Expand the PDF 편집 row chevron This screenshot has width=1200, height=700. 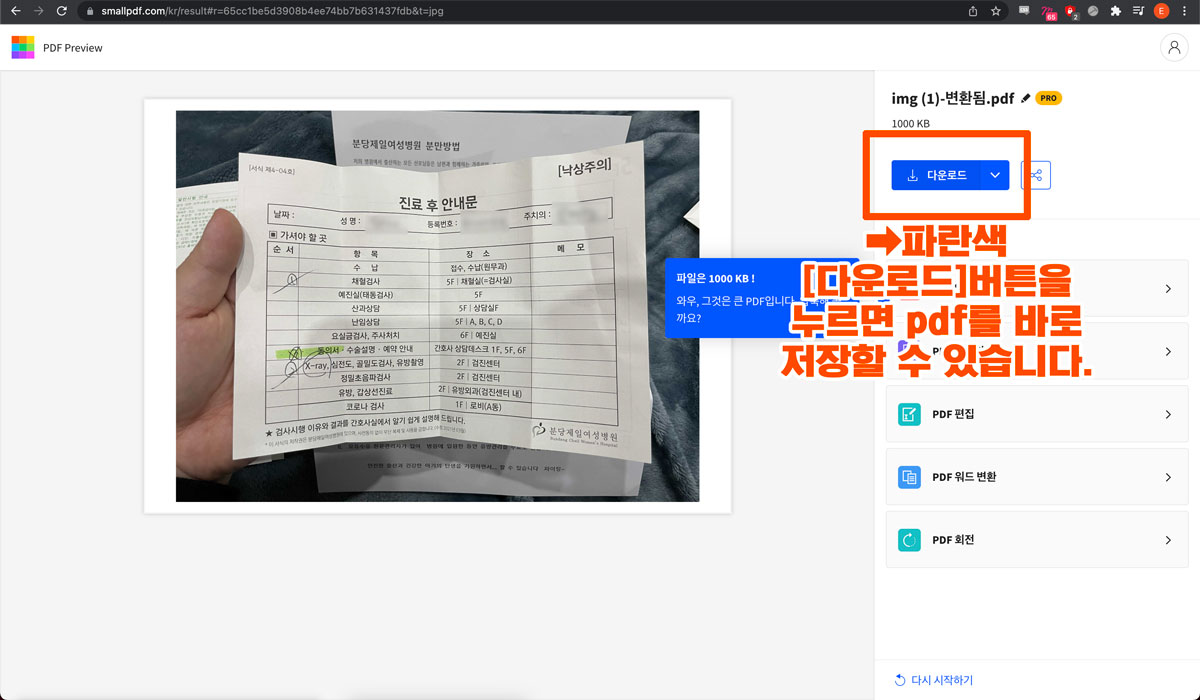(x=1168, y=415)
